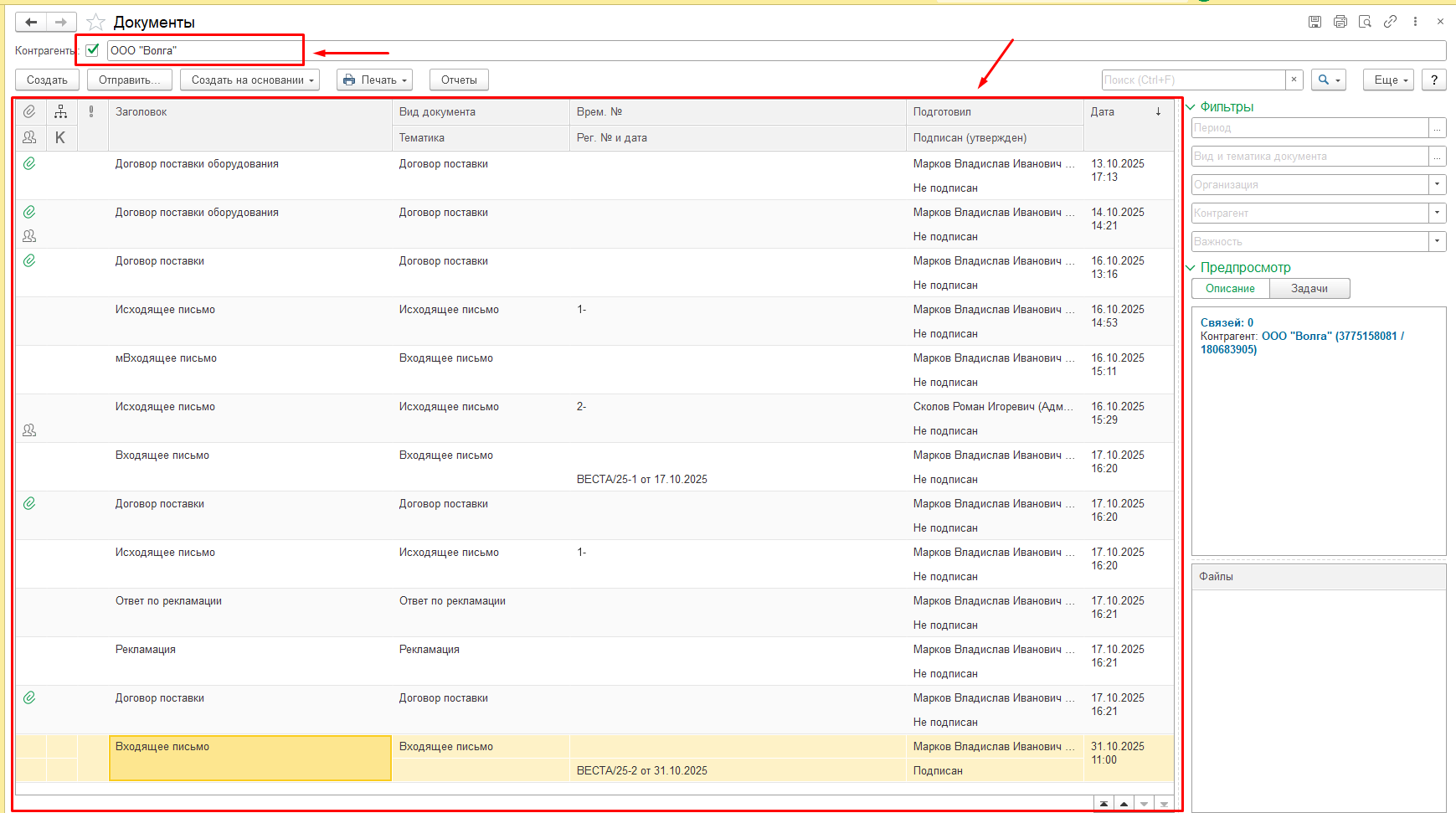The height and width of the screenshot is (813, 1456).
Task: Click the Создать button
Action: (47, 80)
